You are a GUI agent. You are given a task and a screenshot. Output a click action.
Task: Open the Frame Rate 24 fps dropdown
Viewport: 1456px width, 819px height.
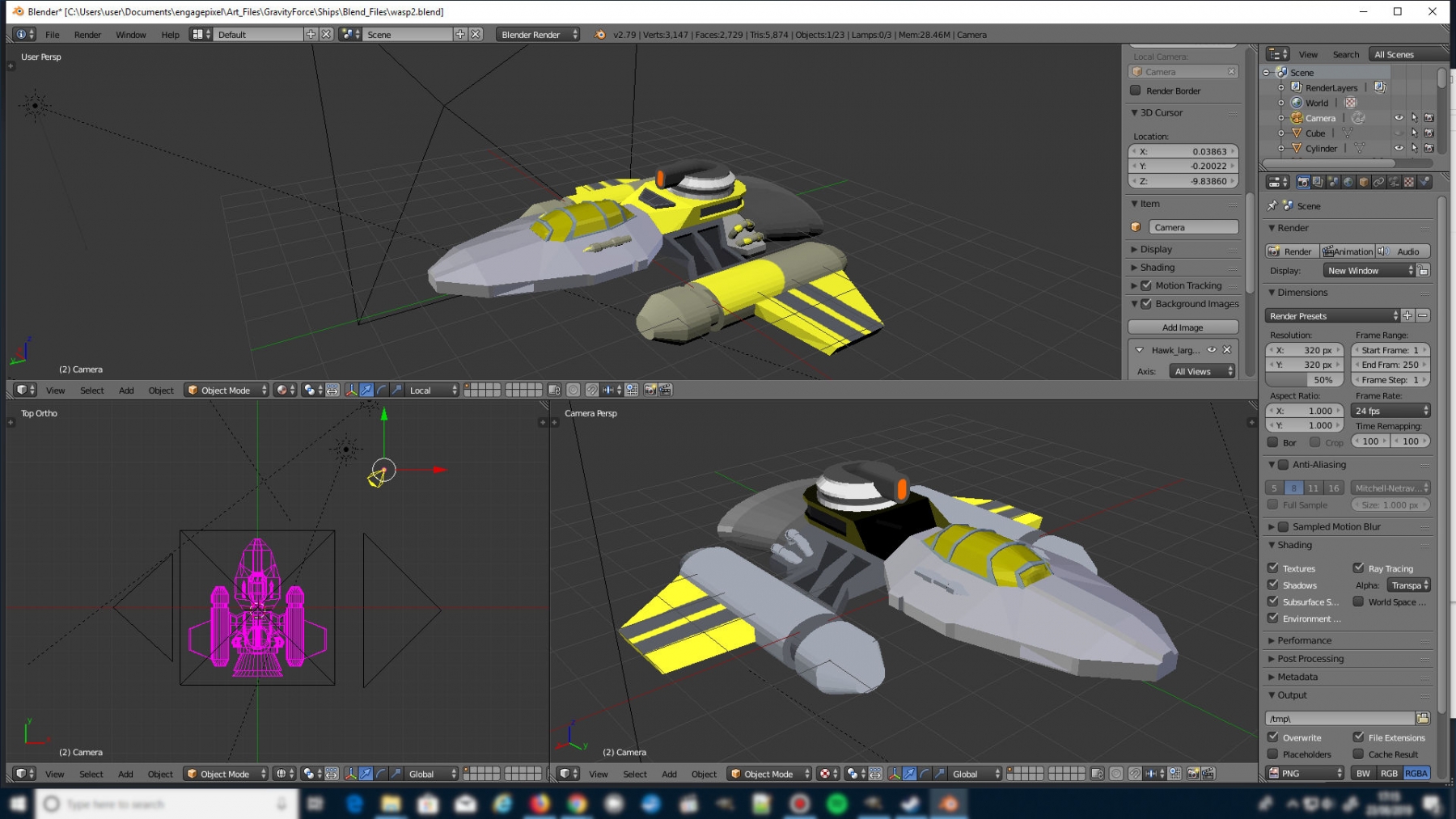click(1391, 411)
